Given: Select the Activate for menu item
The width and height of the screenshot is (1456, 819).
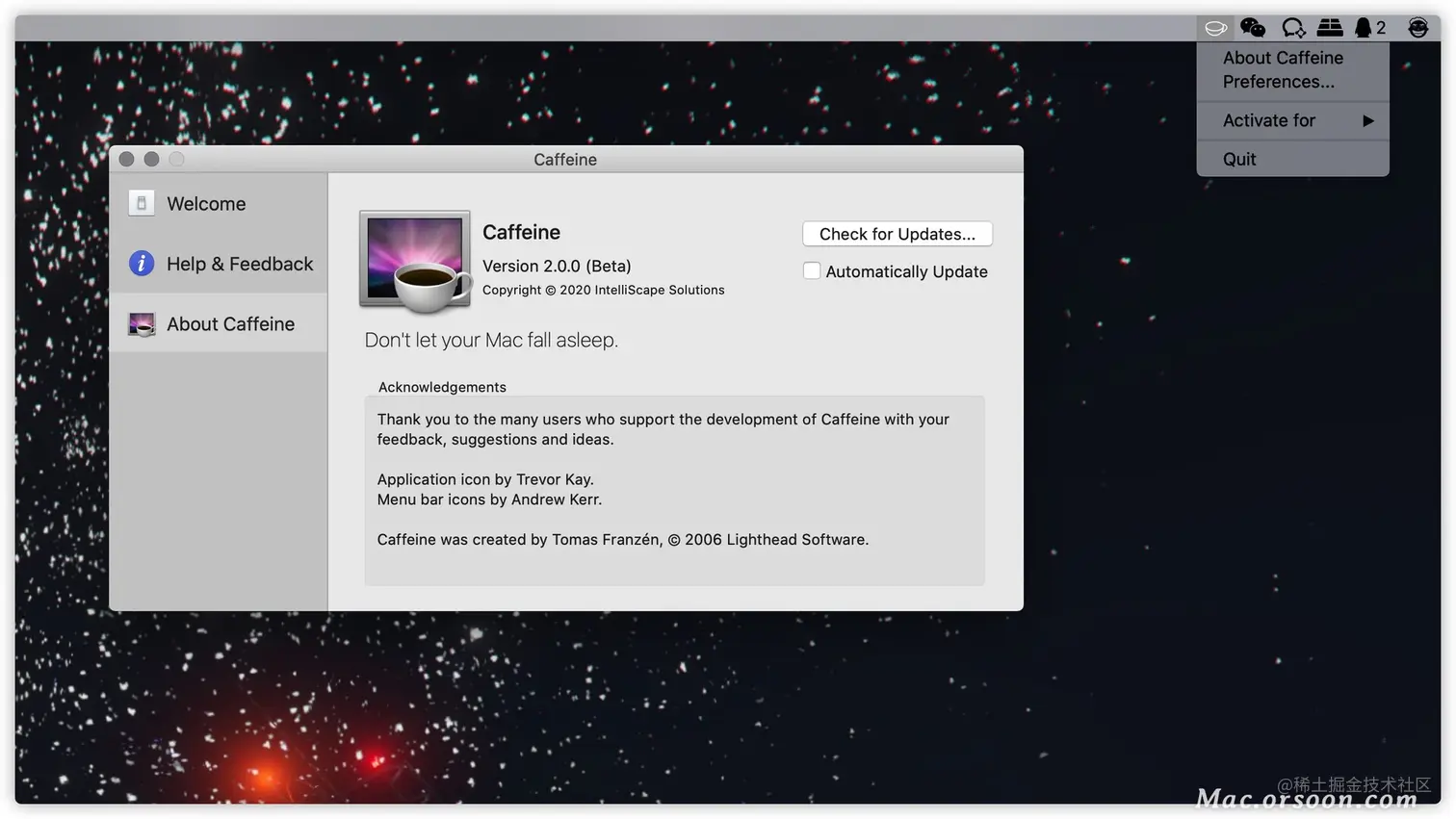Looking at the screenshot, I should (1293, 120).
